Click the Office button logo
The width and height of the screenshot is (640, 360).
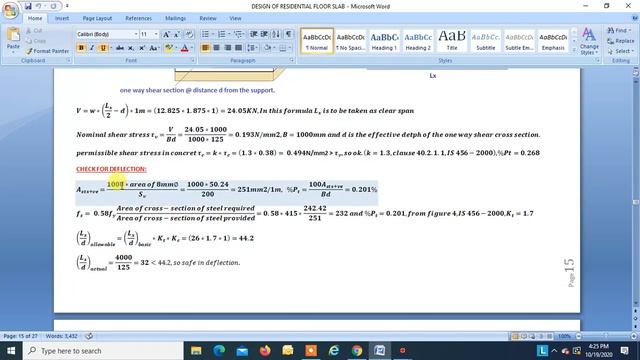tap(10, 10)
